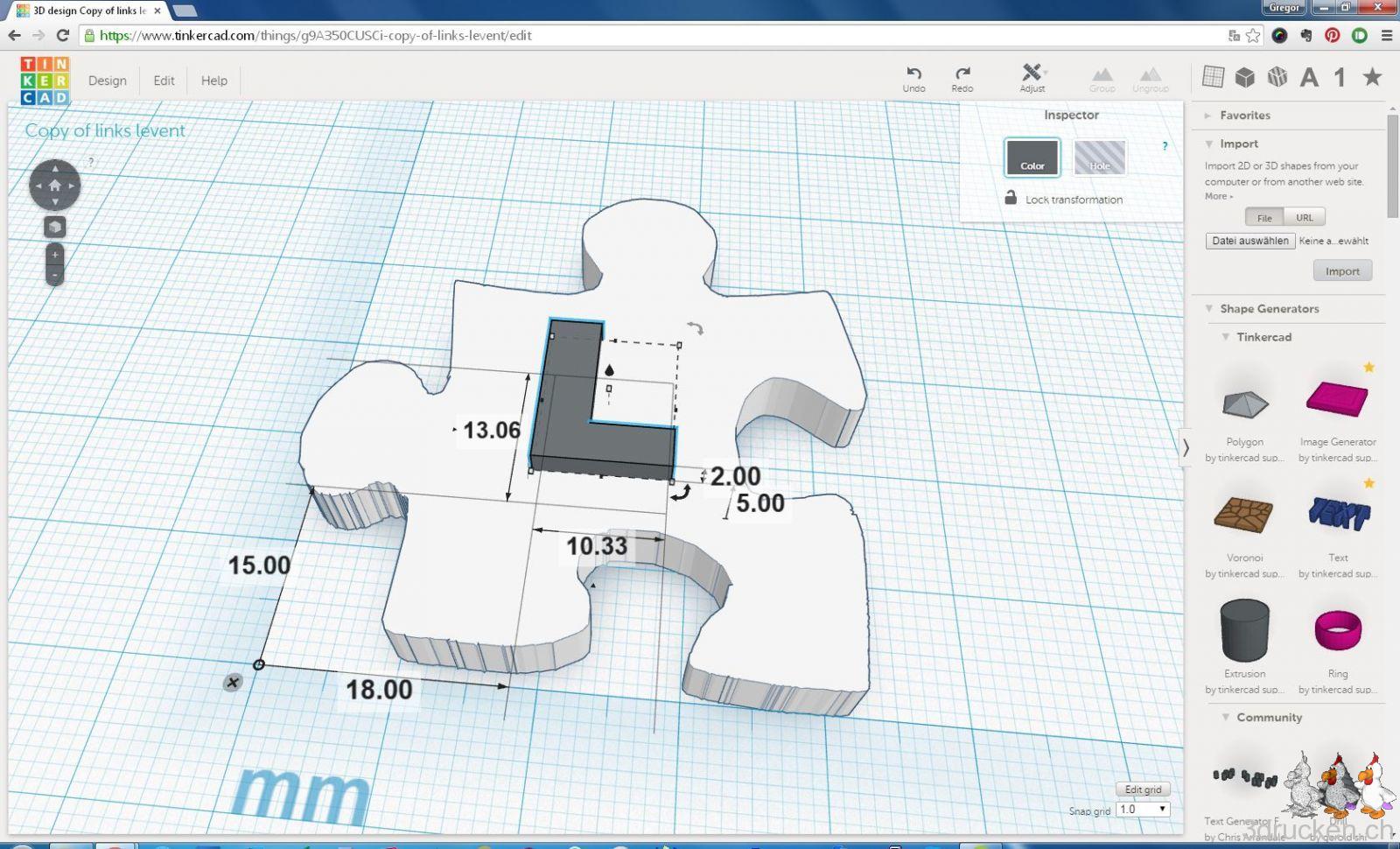Click the Datei auswählen button
The width and height of the screenshot is (1400, 849).
[x=1249, y=241]
